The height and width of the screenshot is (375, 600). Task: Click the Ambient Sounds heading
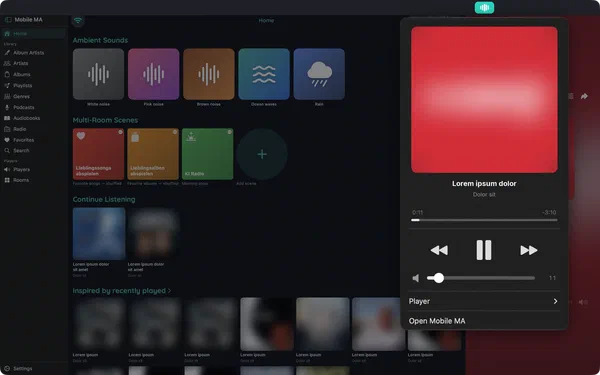(x=100, y=40)
